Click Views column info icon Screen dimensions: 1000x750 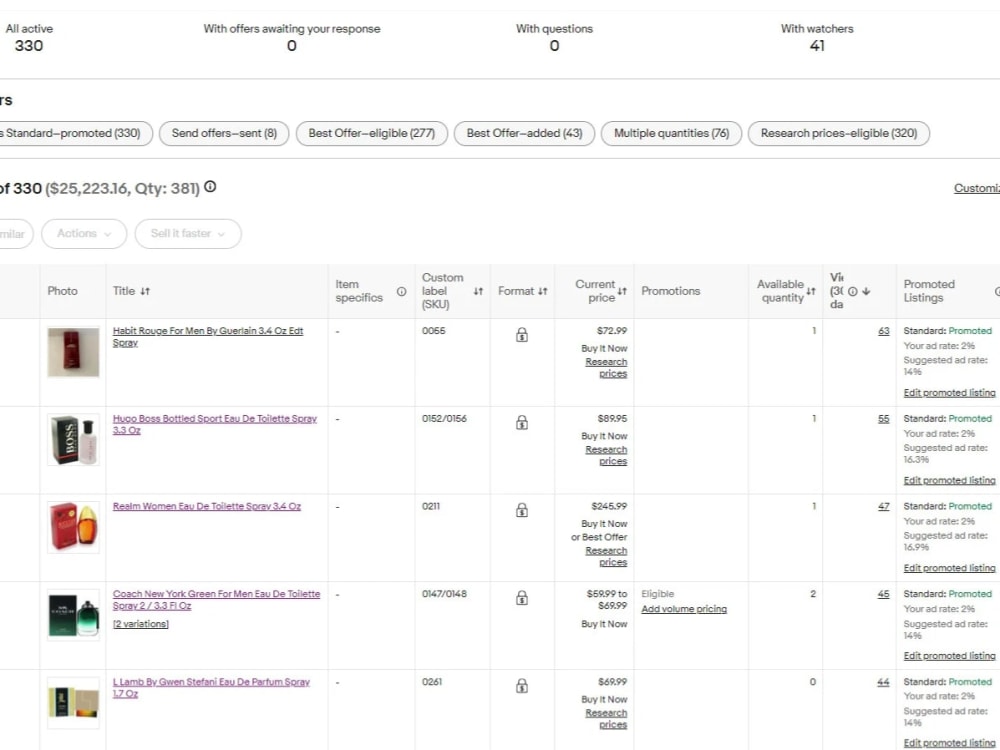pos(852,291)
